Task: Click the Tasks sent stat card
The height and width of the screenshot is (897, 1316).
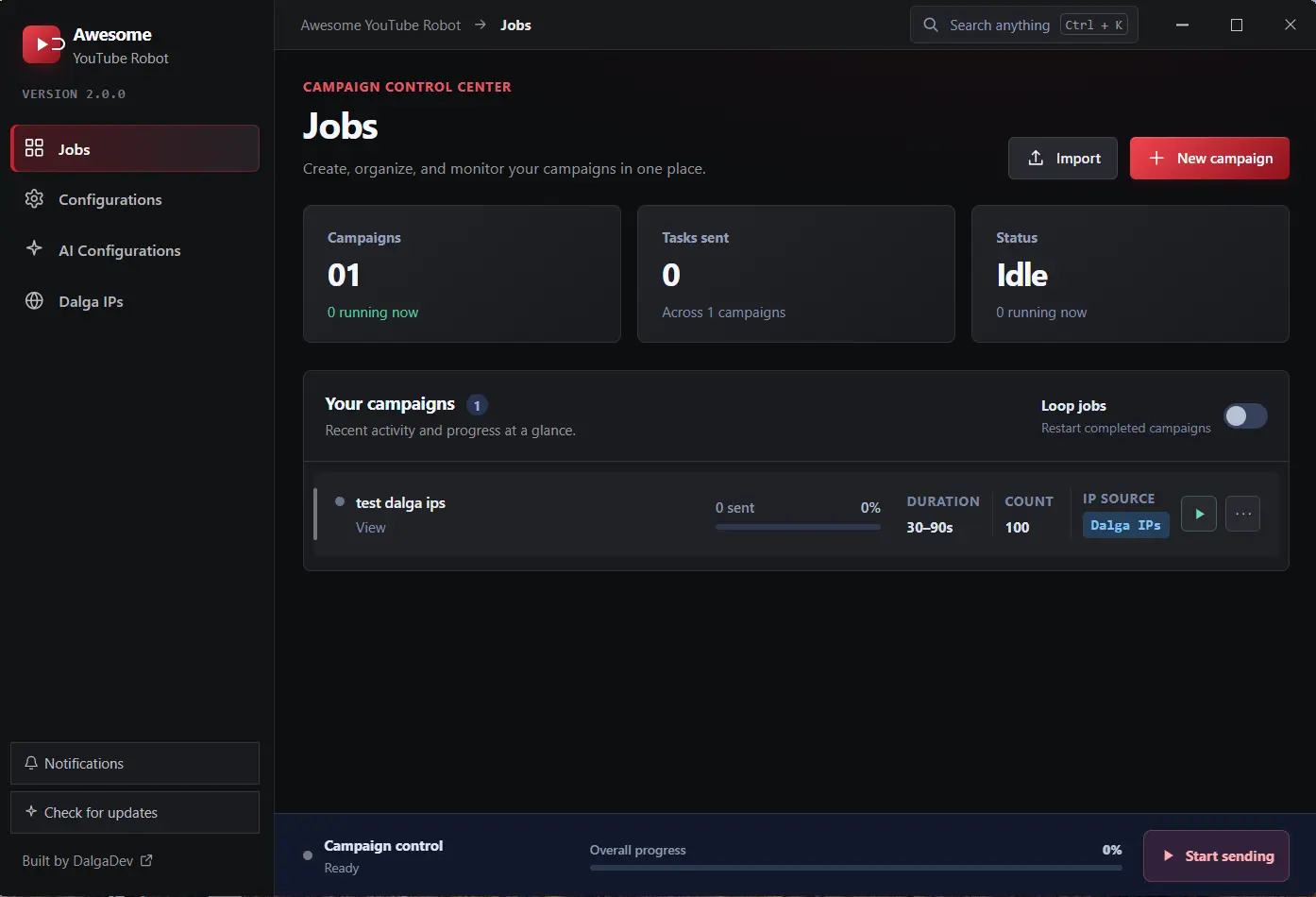Action: point(796,274)
